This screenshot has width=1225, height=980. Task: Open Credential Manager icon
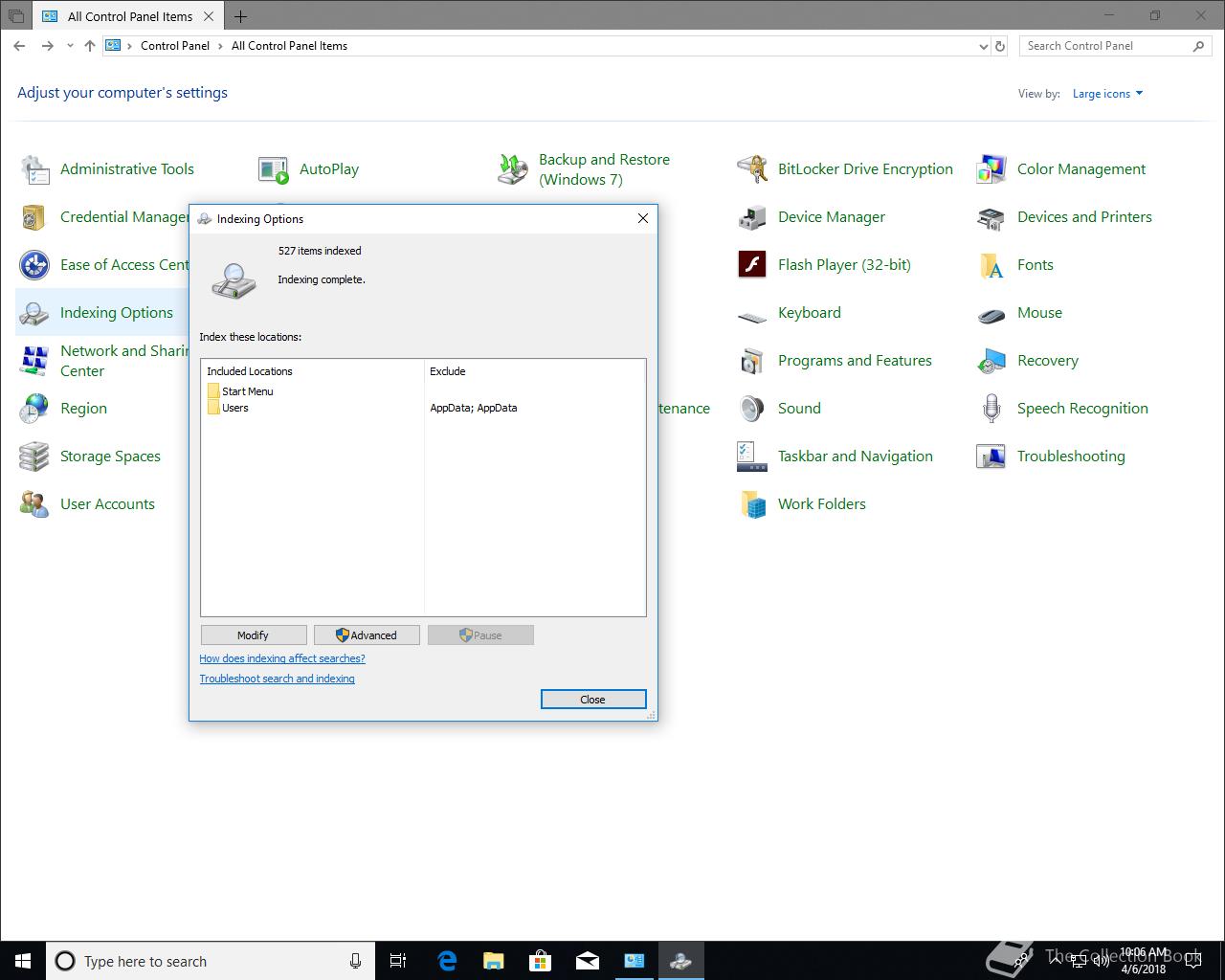point(34,217)
